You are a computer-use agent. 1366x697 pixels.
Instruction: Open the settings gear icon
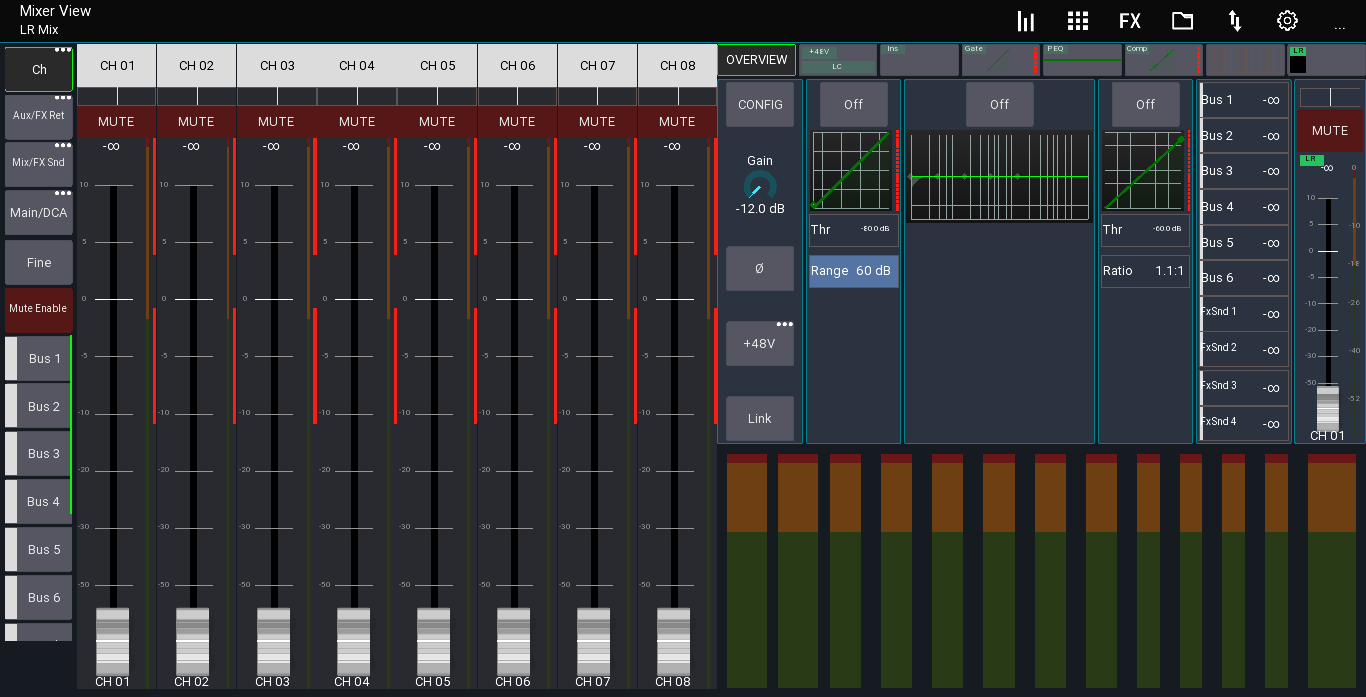coord(1287,21)
